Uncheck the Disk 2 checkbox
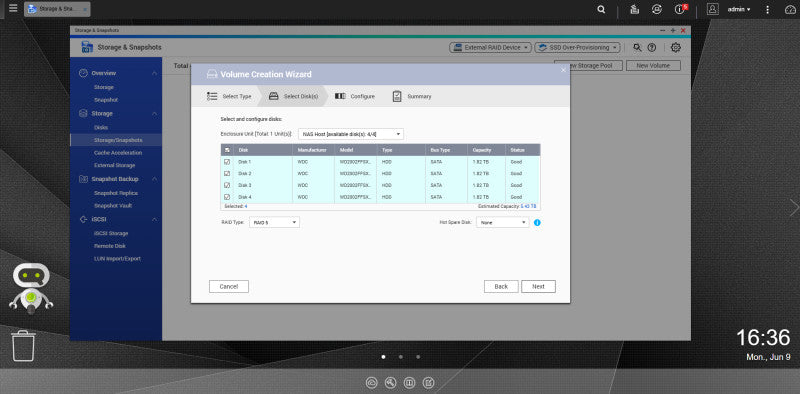 tap(227, 174)
